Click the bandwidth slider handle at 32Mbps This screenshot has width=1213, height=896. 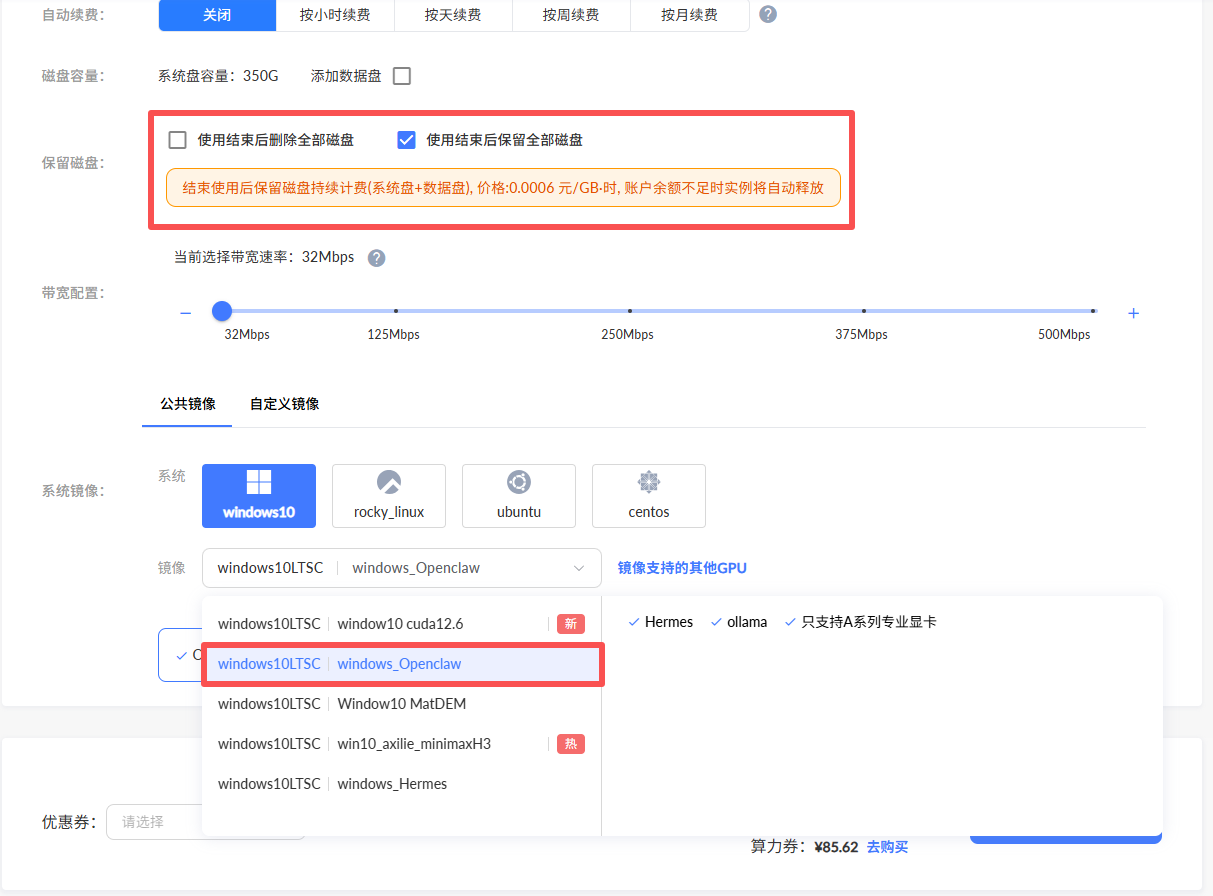pos(222,311)
